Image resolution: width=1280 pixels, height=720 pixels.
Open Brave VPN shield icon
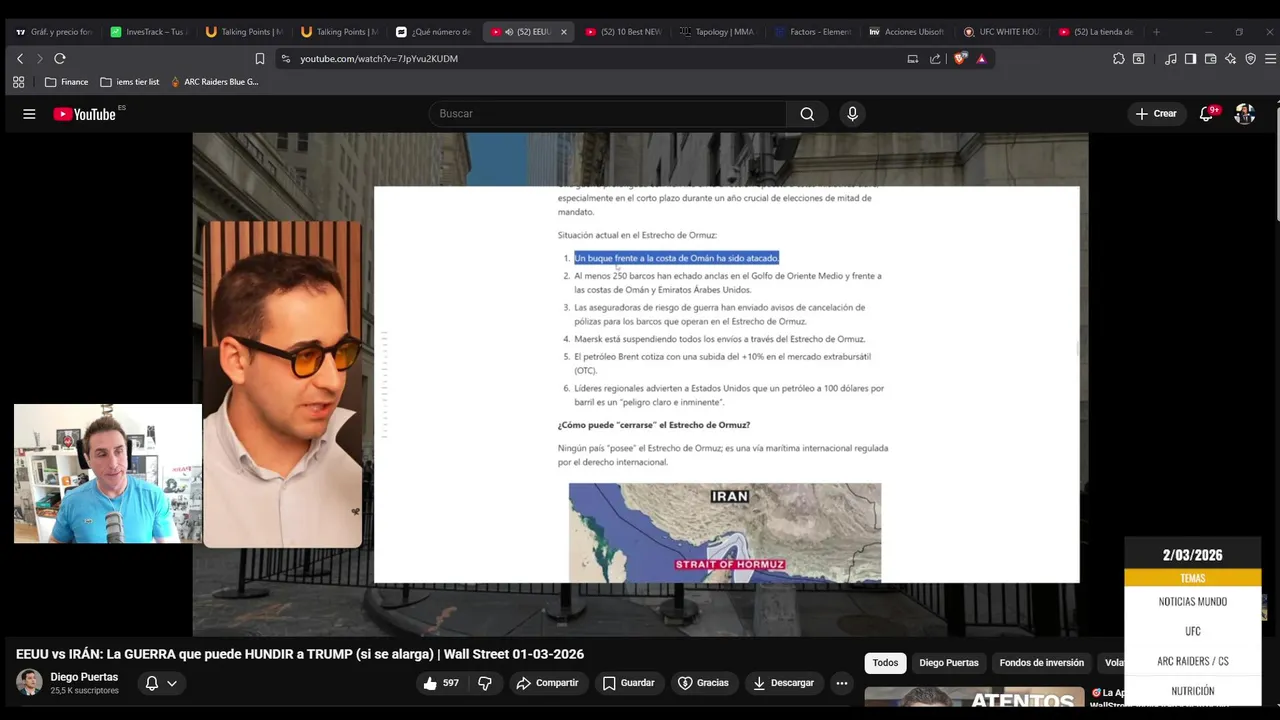click(x=1250, y=59)
